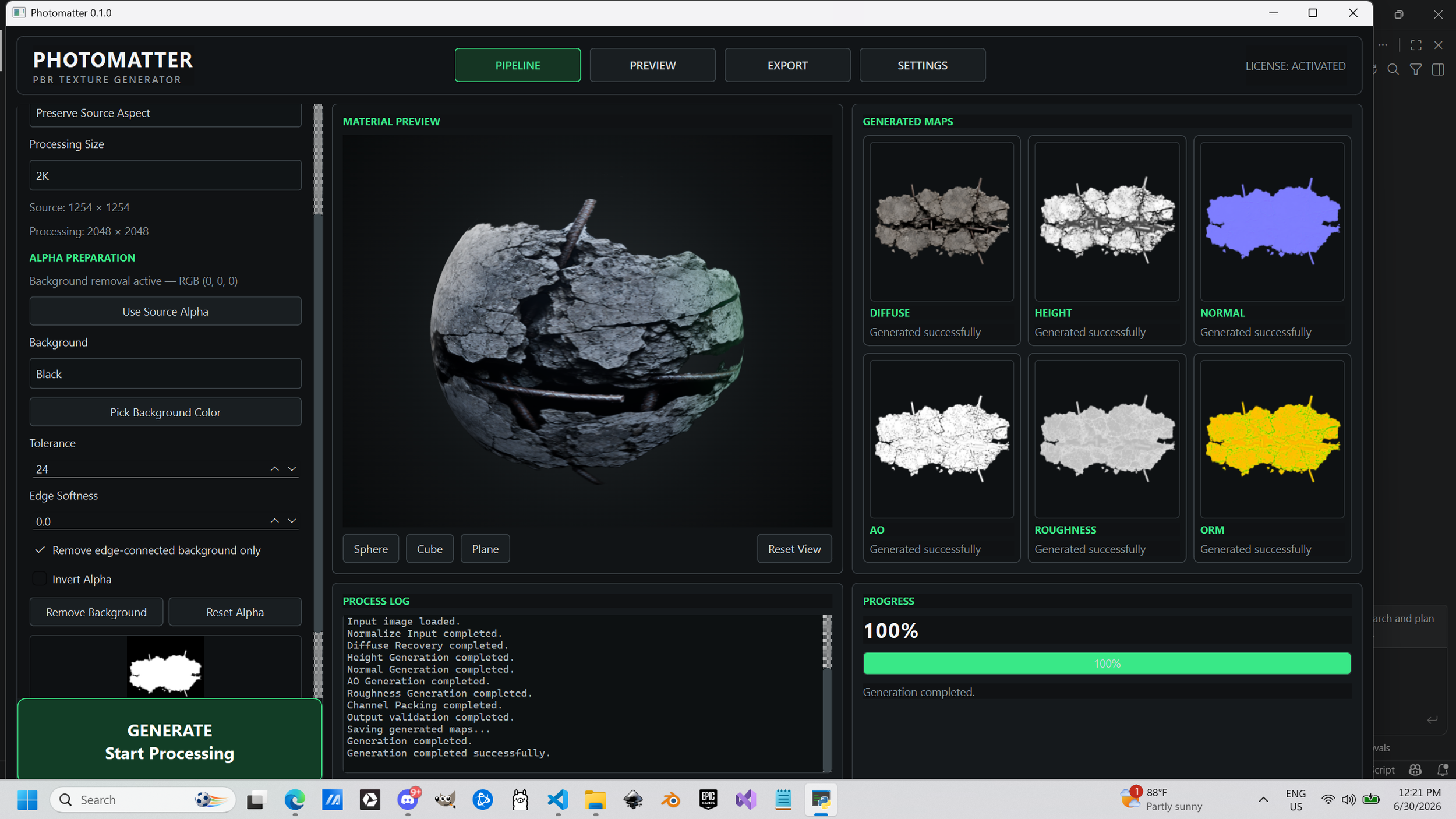Open Notepad from taskbar
1456x819 pixels.
pyautogui.click(x=783, y=800)
